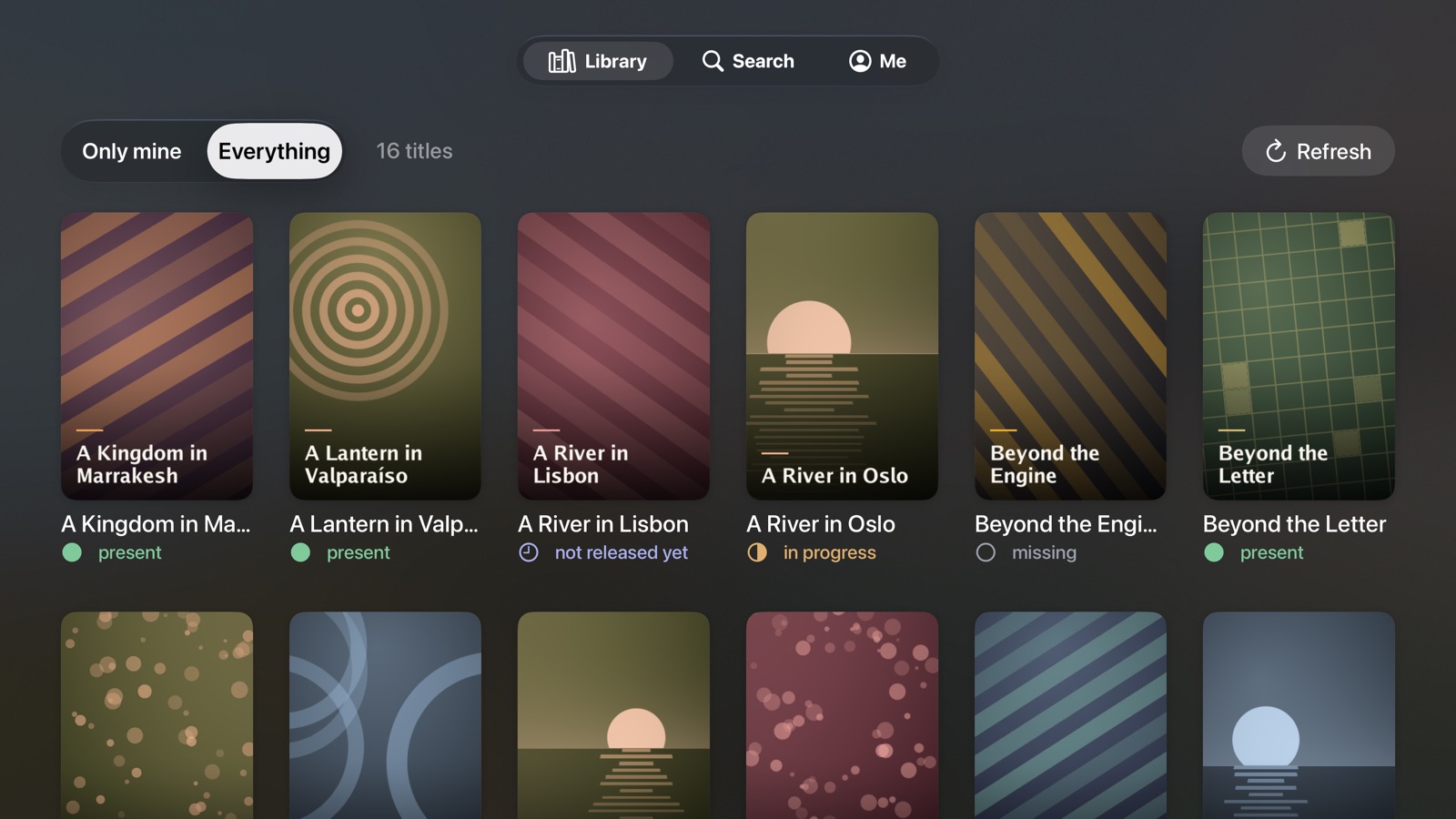Screen dimensions: 1456x819
Task: Open A River in Lisbon cover
Action: (613, 356)
